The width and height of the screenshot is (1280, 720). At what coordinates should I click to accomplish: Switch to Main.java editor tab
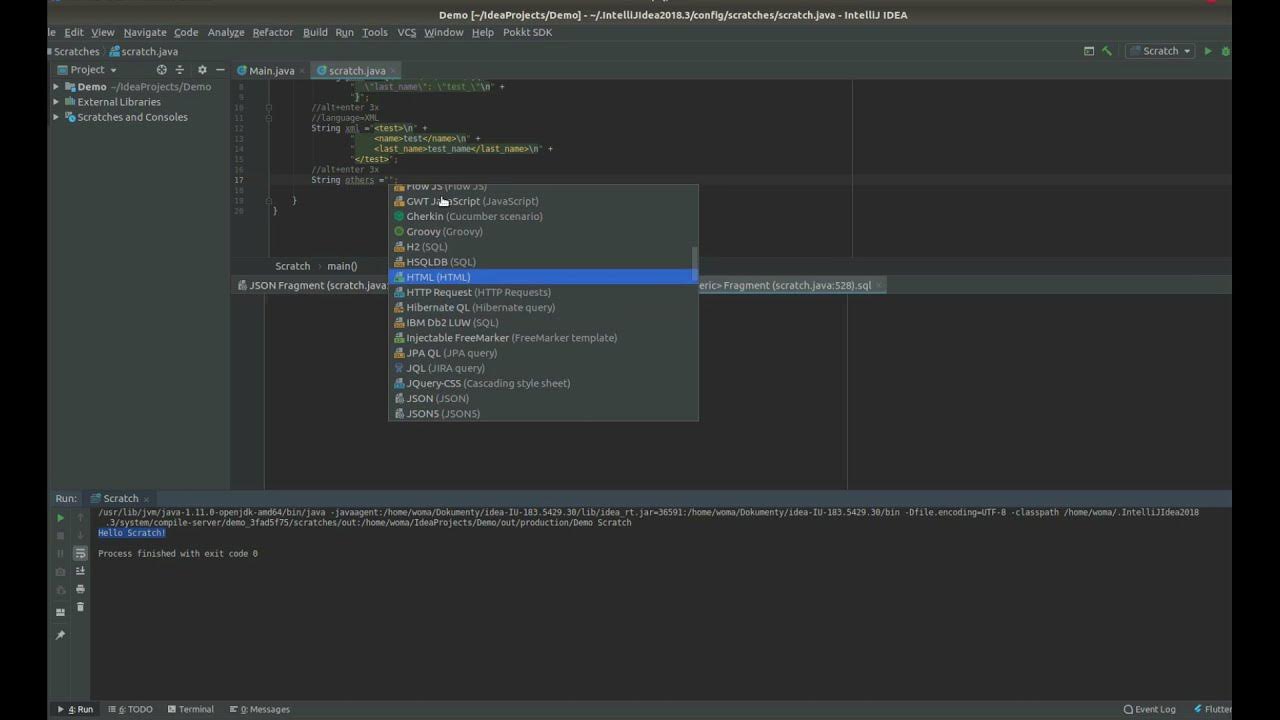[x=271, y=71]
